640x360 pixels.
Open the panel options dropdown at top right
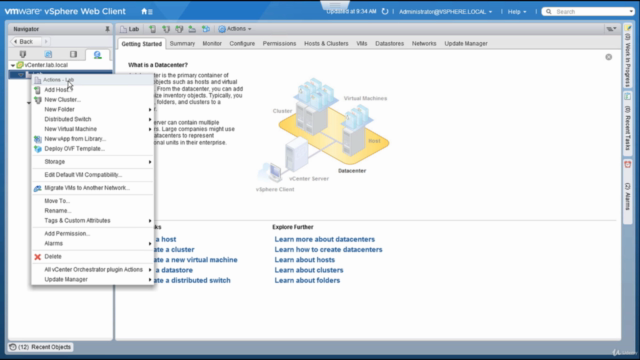point(611,29)
